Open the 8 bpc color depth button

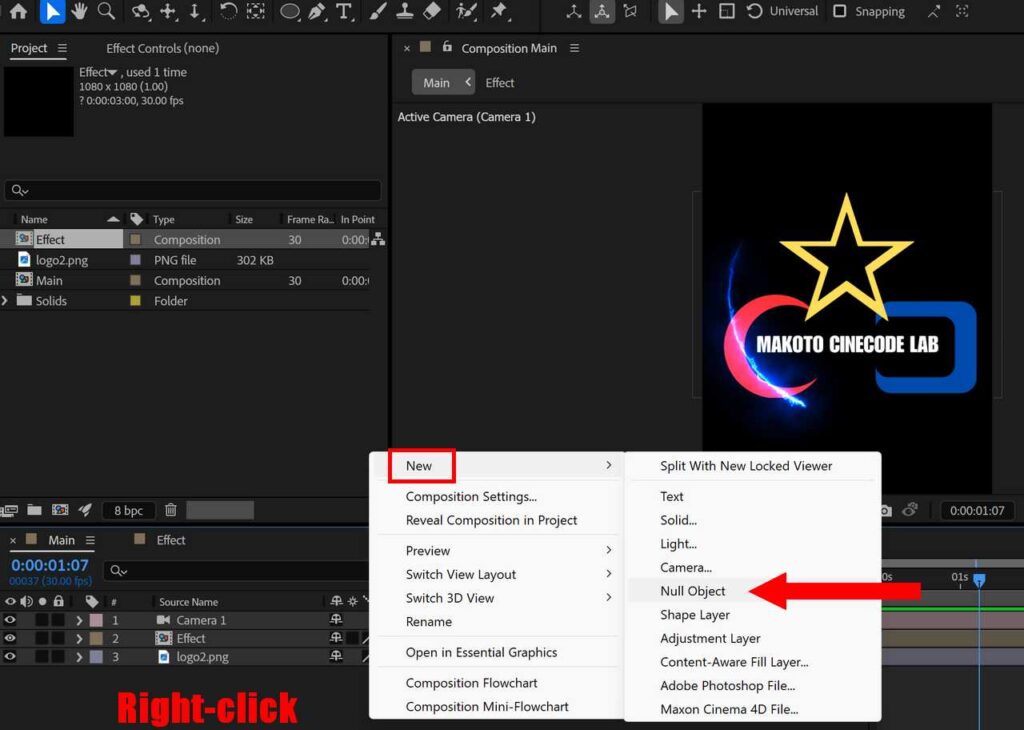point(129,511)
